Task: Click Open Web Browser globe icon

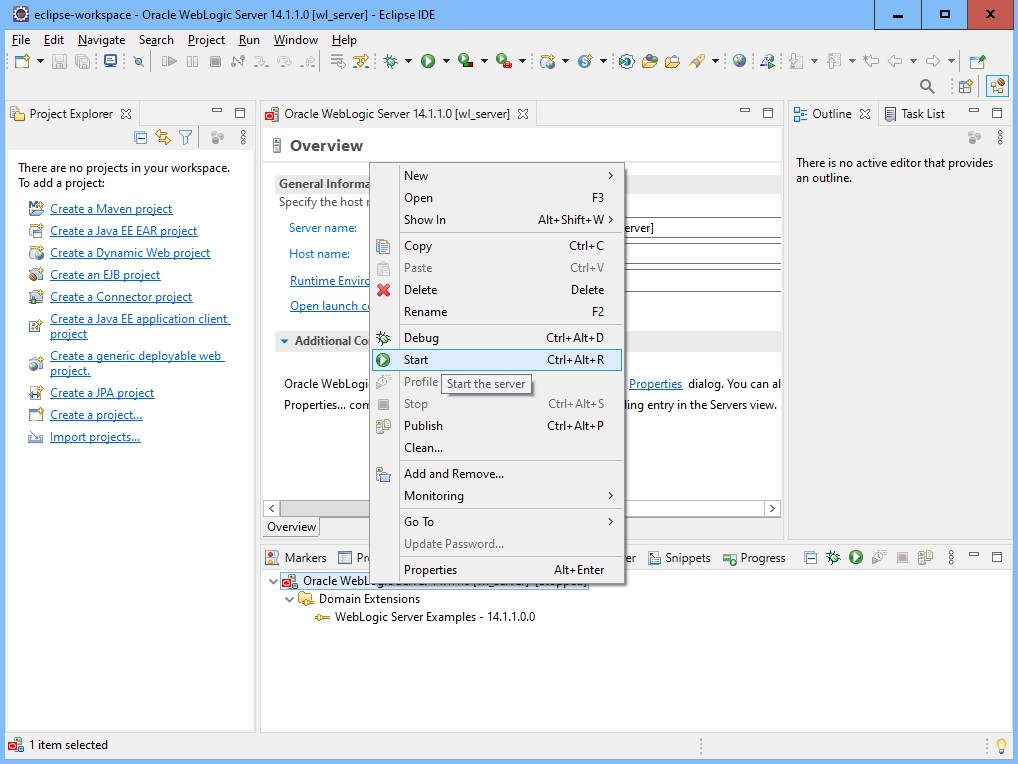Action: [739, 62]
